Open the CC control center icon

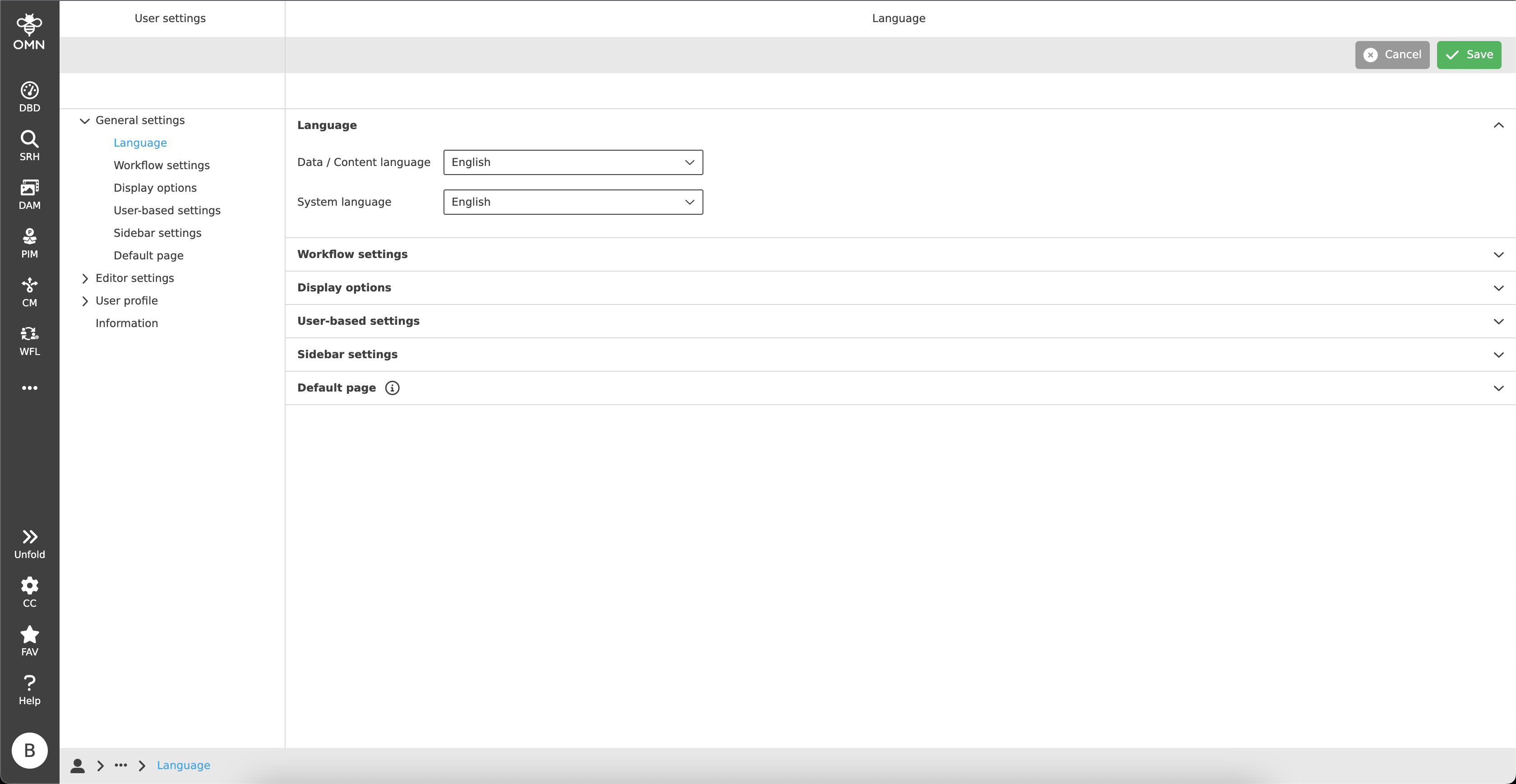click(29, 590)
